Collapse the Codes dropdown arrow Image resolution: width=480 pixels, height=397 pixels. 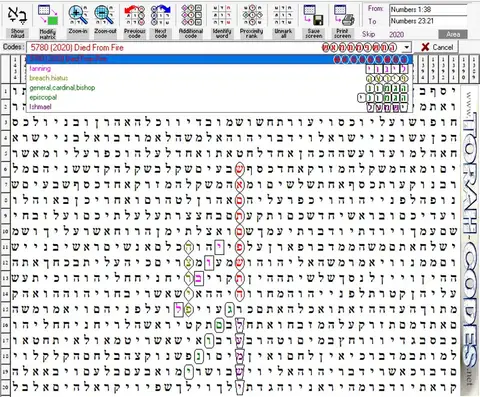[x=406, y=47]
